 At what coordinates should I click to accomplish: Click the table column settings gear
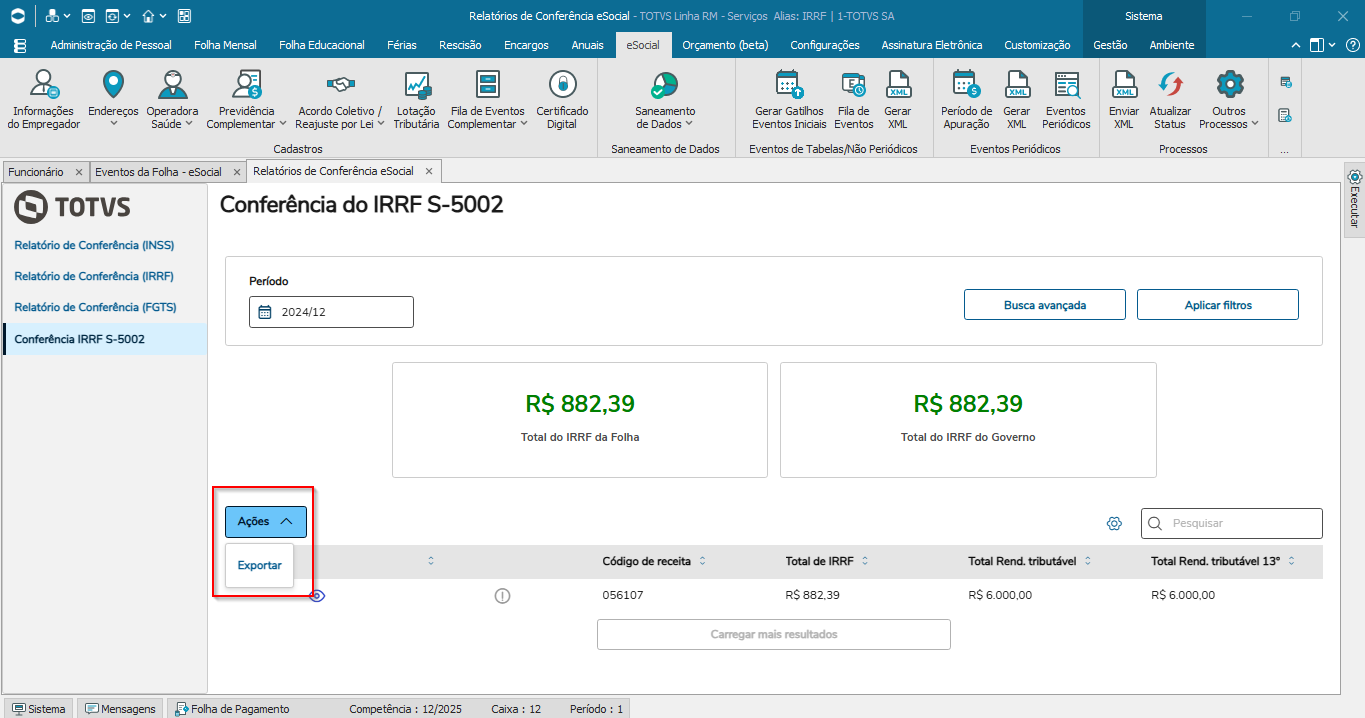[x=1114, y=523]
